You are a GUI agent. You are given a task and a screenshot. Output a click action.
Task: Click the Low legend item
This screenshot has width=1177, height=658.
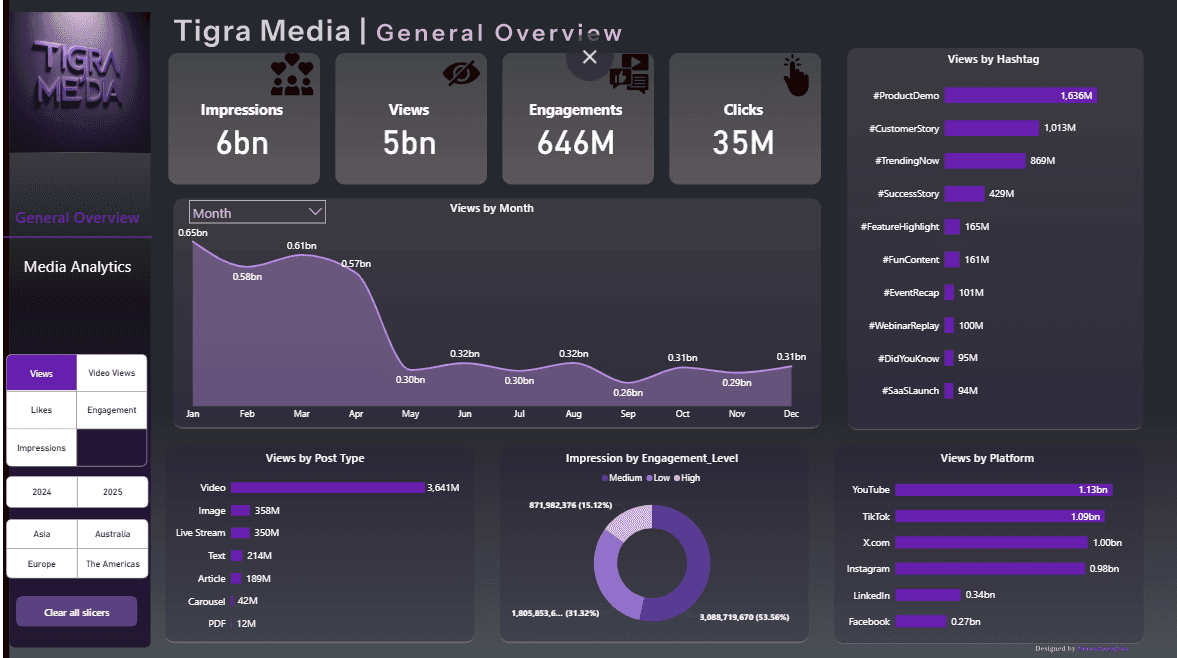point(658,478)
